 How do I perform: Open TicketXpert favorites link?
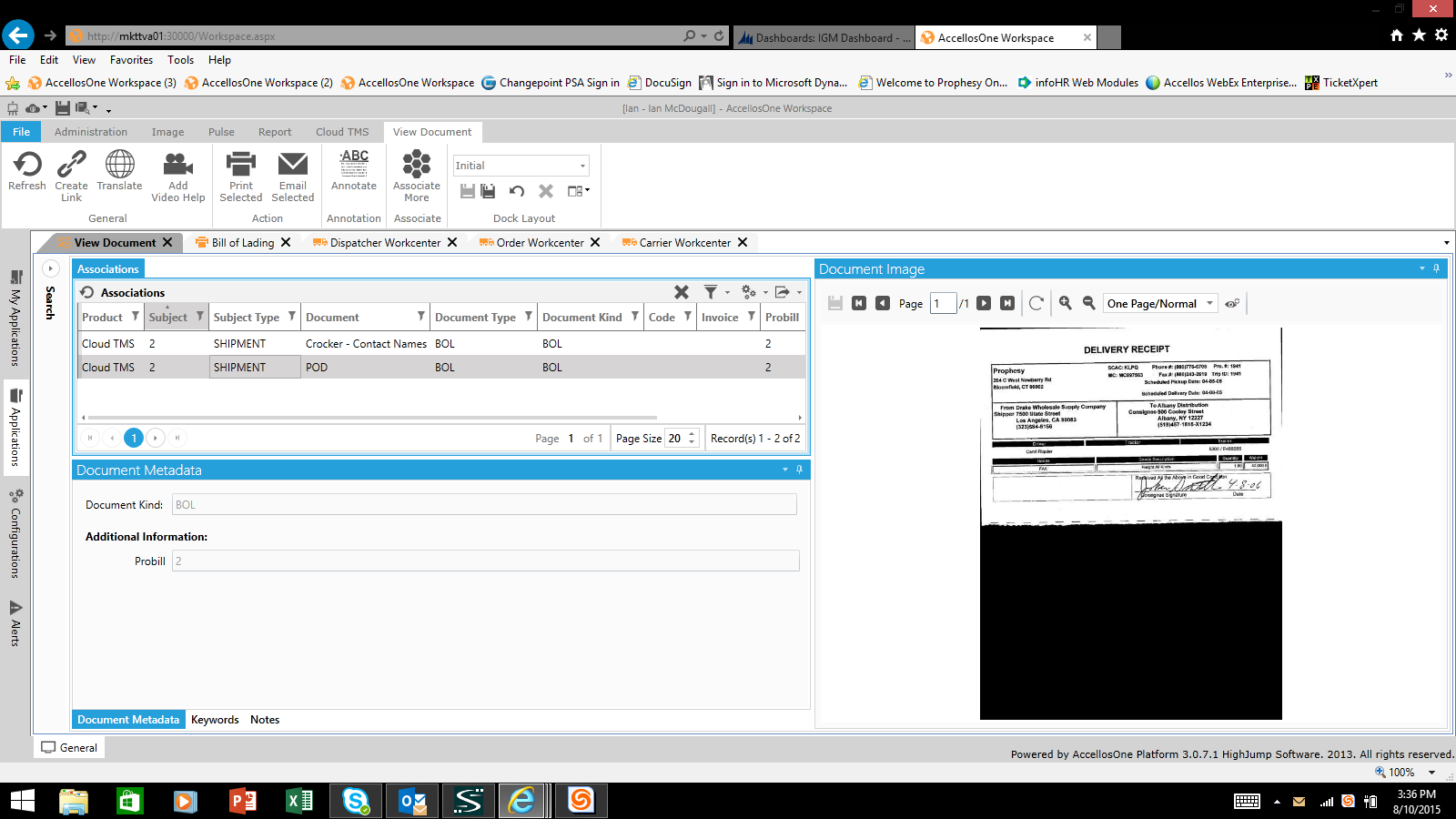coord(1341,83)
